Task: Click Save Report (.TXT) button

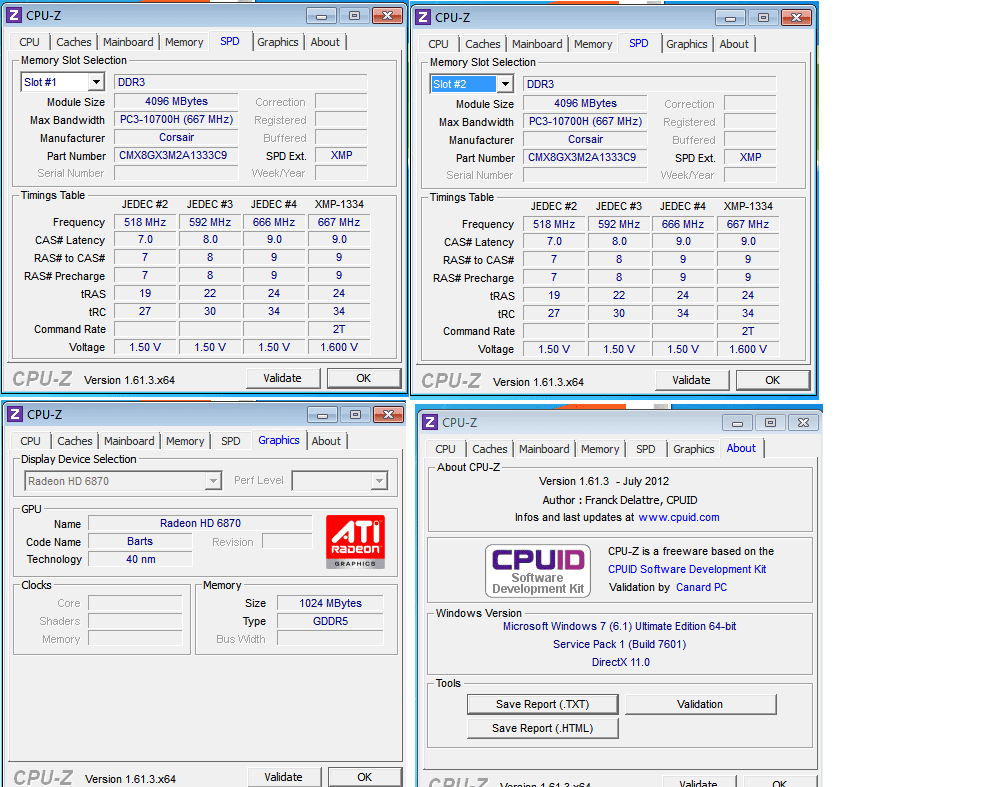Action: pyautogui.click(x=543, y=704)
